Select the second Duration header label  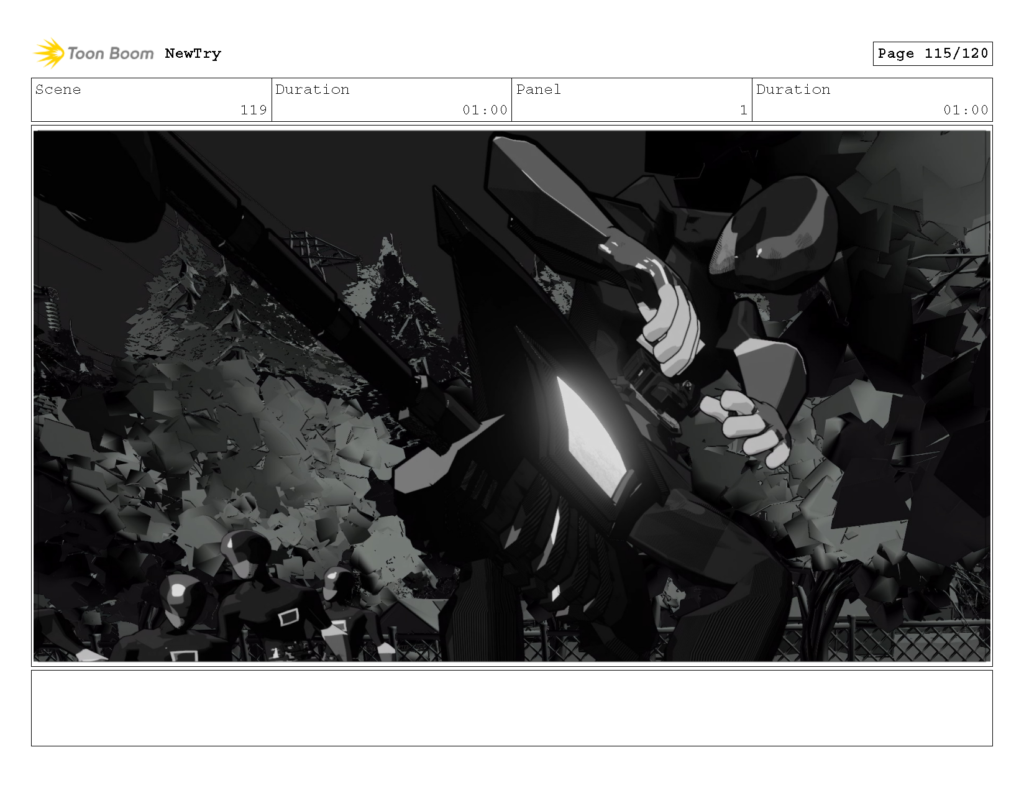tap(793, 89)
